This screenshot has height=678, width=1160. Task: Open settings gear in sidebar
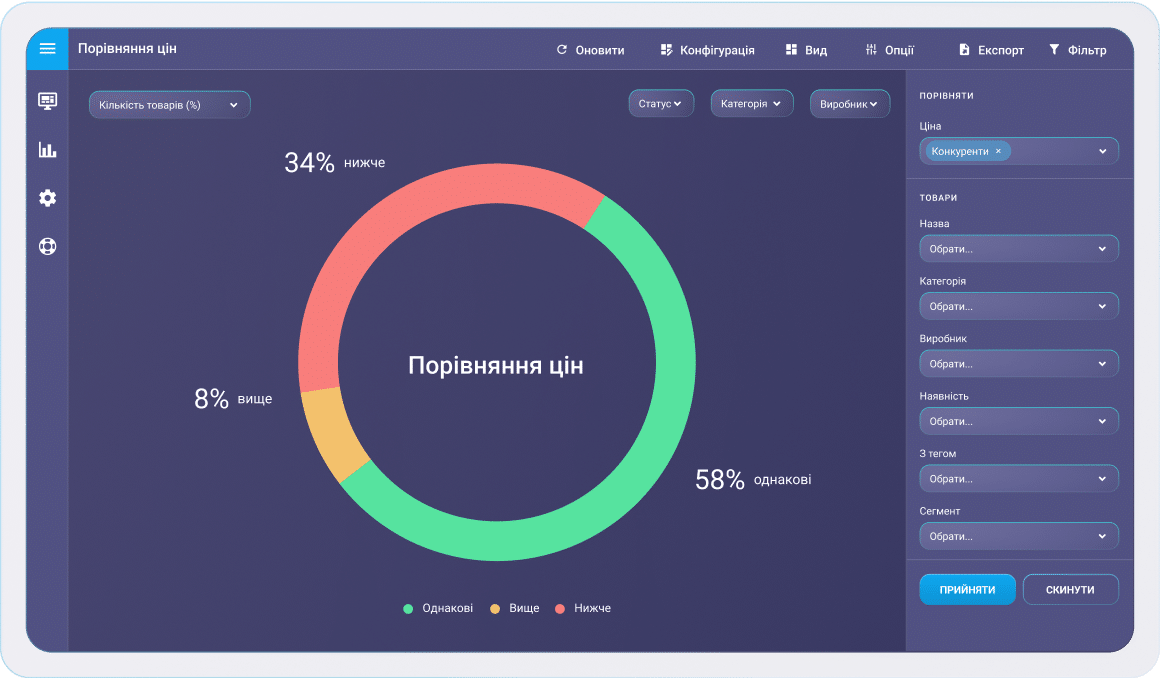(x=47, y=198)
